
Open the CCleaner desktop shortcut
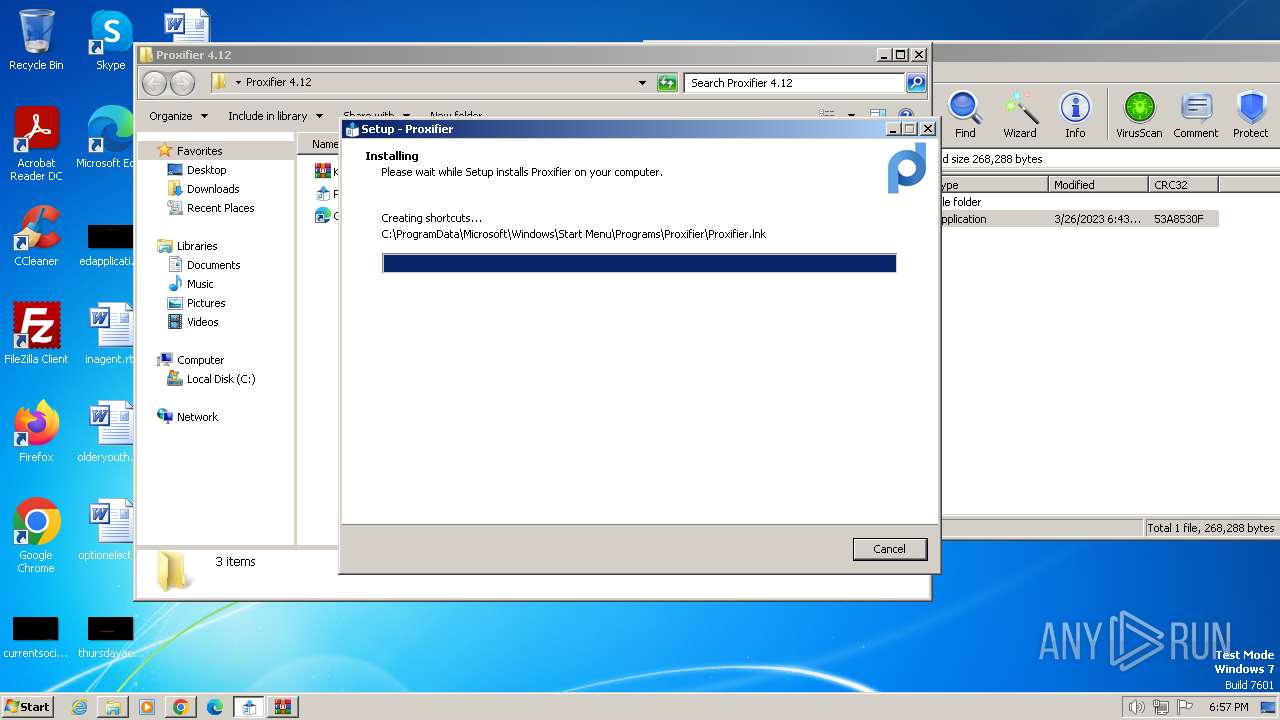click(x=36, y=236)
